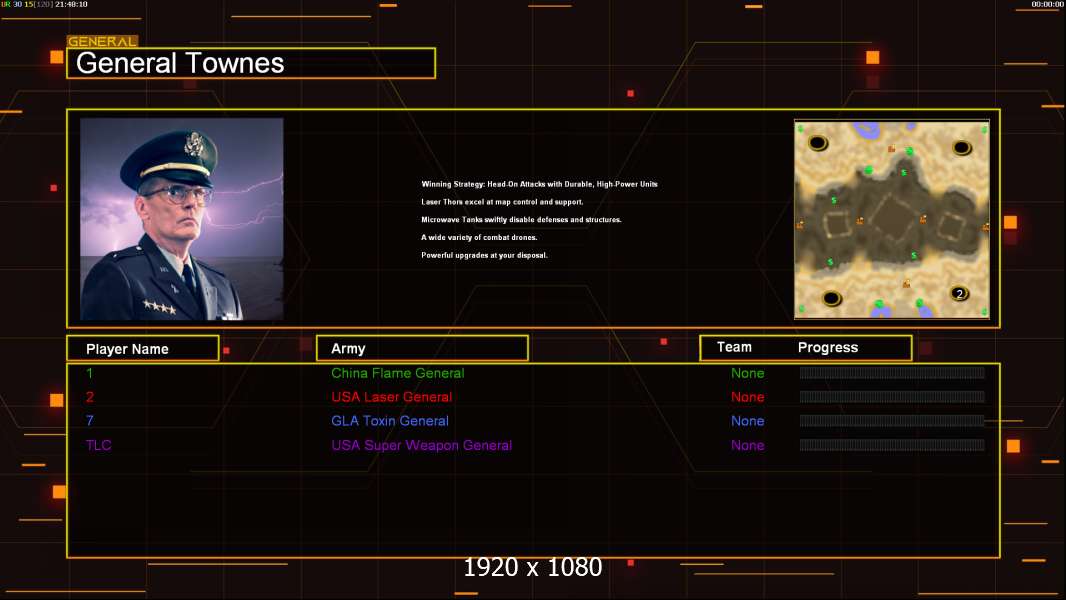Click team None for GLA Toxin General
The image size is (1066, 600).
[x=747, y=421]
